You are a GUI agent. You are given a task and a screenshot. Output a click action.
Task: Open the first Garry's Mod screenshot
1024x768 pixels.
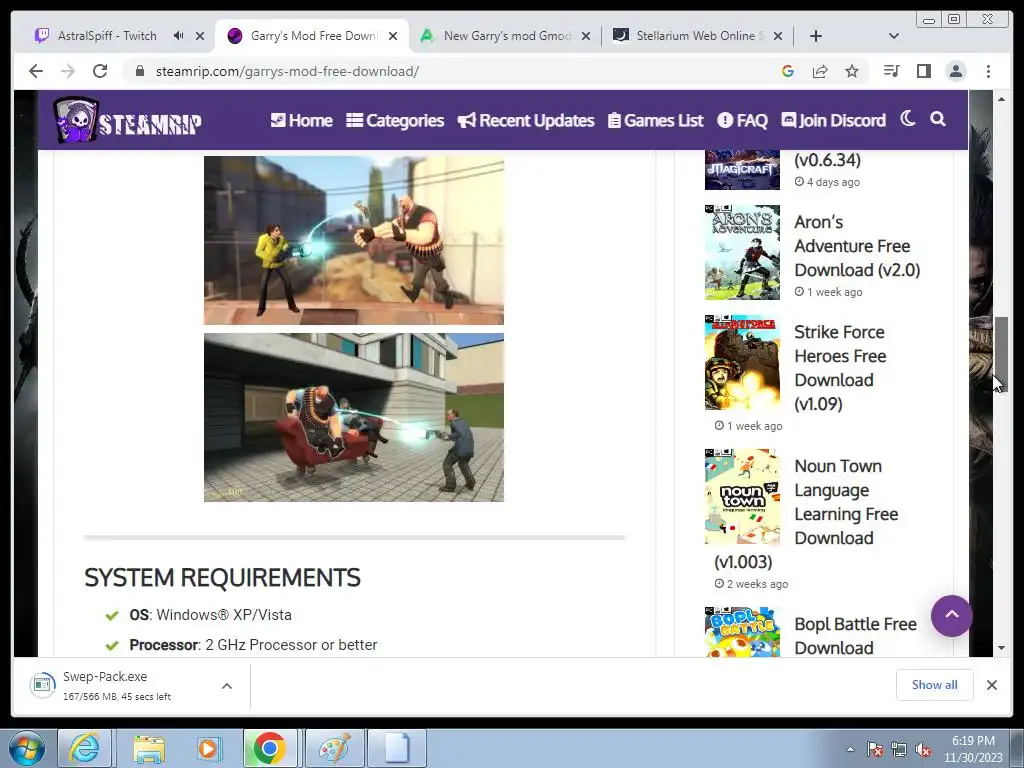[354, 240]
